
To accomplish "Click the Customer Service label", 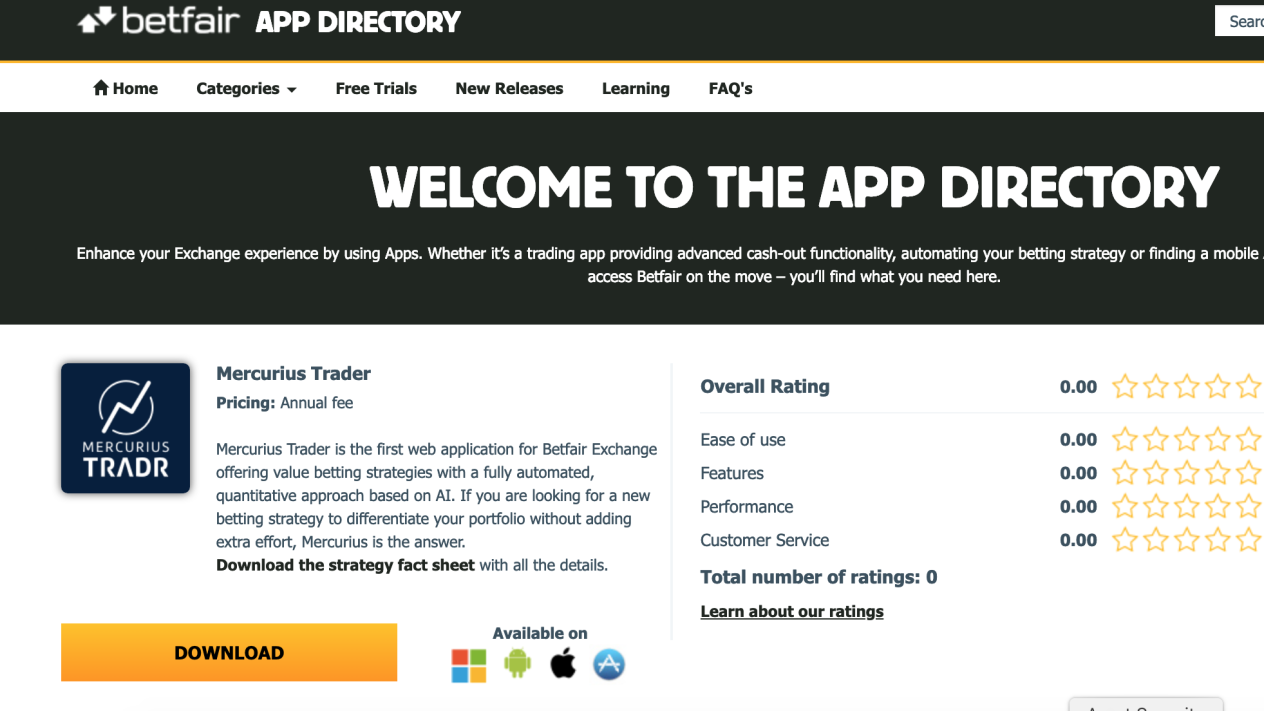I will coord(765,540).
